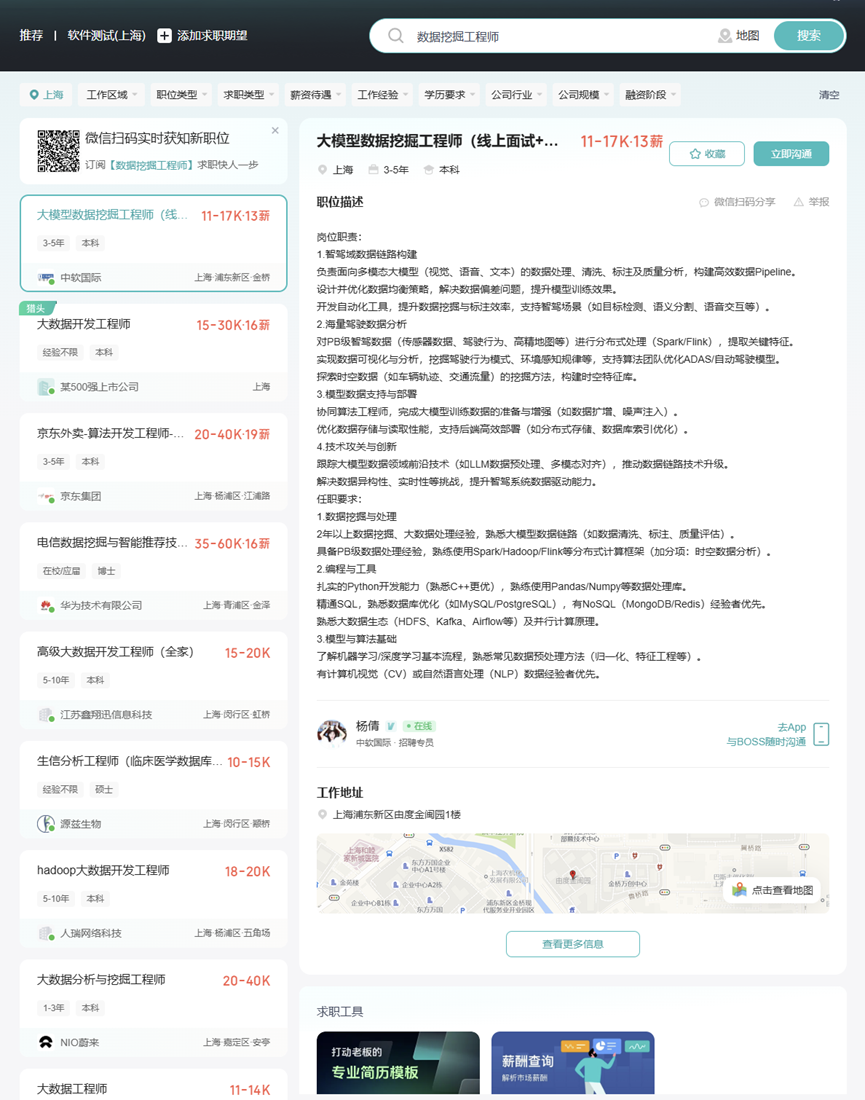The height and width of the screenshot is (1100, 865).
Task: Click the plus icon to add job expectation
Action: tap(164, 36)
